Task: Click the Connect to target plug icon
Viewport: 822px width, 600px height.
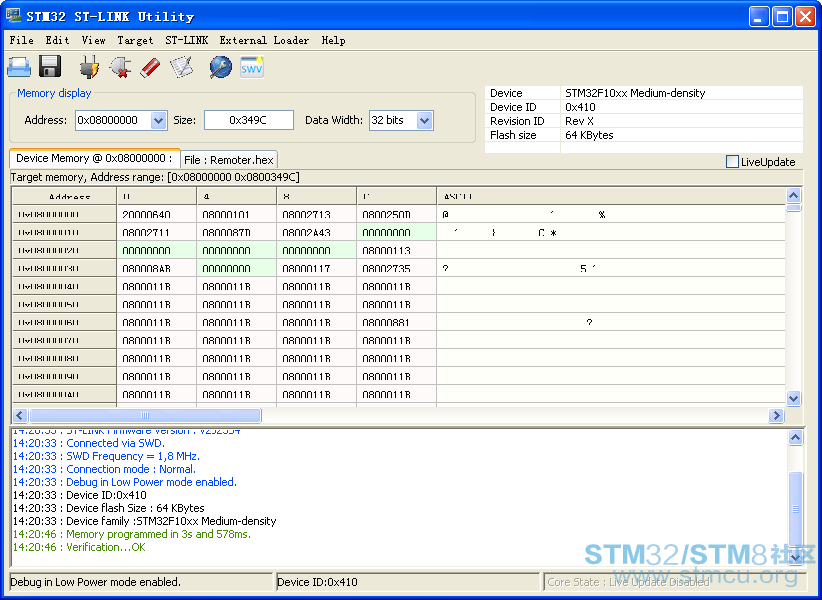Action: [89, 67]
